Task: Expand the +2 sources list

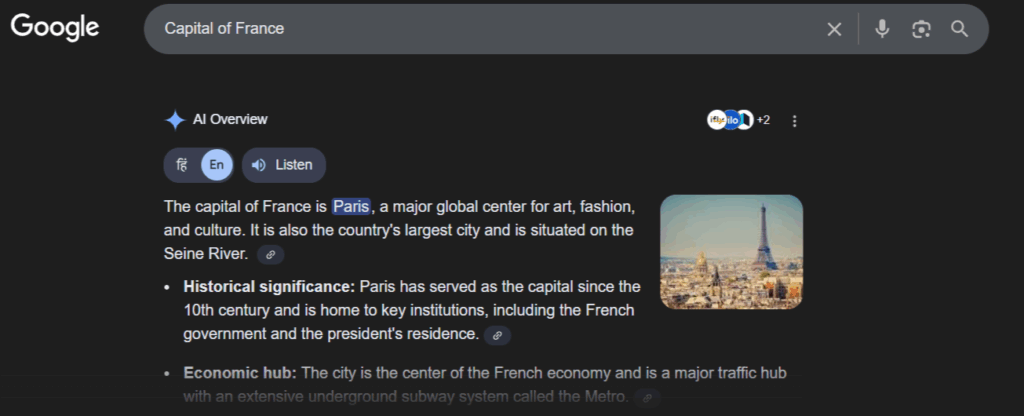Action: click(763, 120)
